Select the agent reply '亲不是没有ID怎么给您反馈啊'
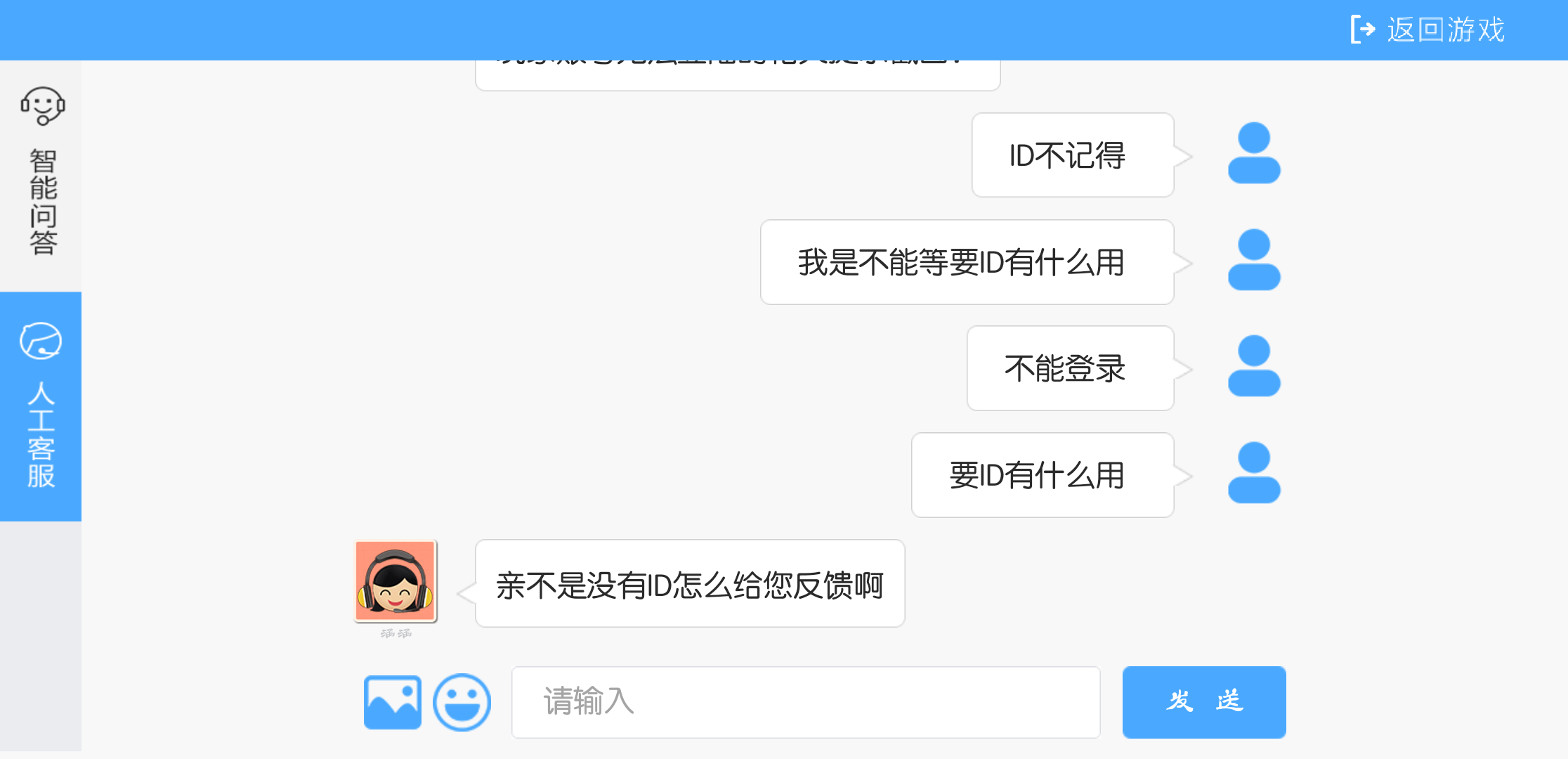The height and width of the screenshot is (759, 1568). point(690,583)
